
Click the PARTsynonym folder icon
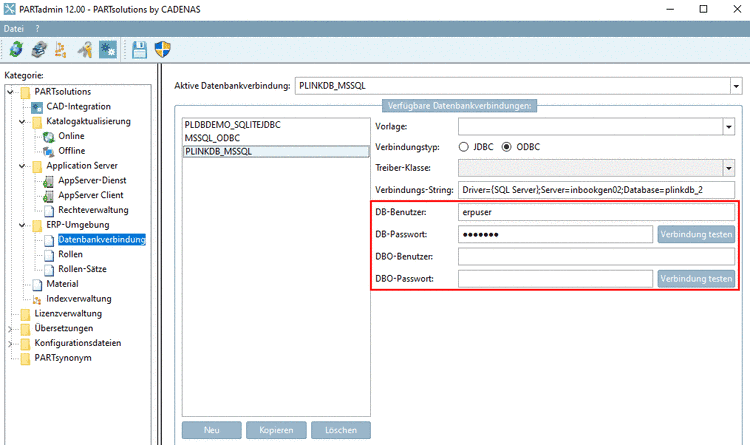[x=25, y=359]
